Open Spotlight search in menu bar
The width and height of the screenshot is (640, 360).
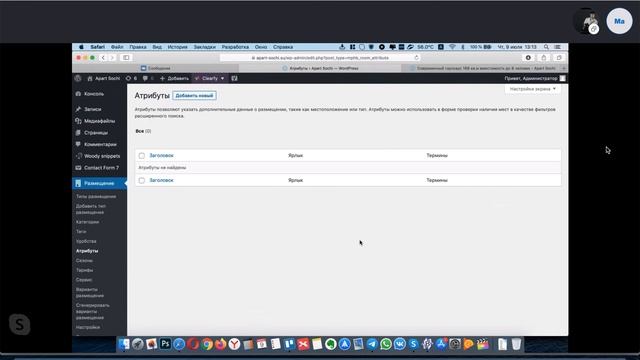[x=546, y=47]
